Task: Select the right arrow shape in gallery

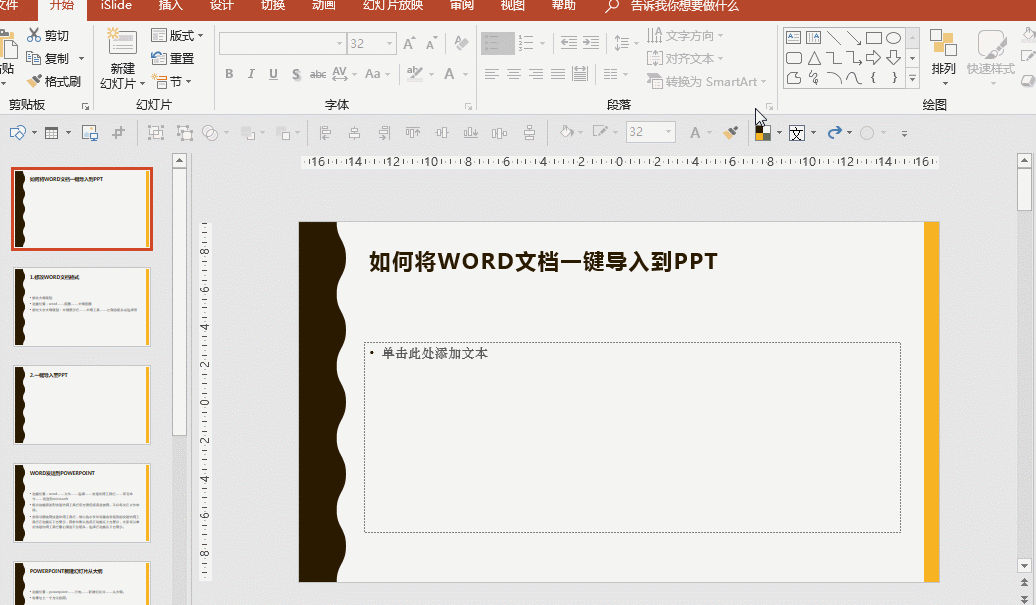Action: (x=873, y=57)
